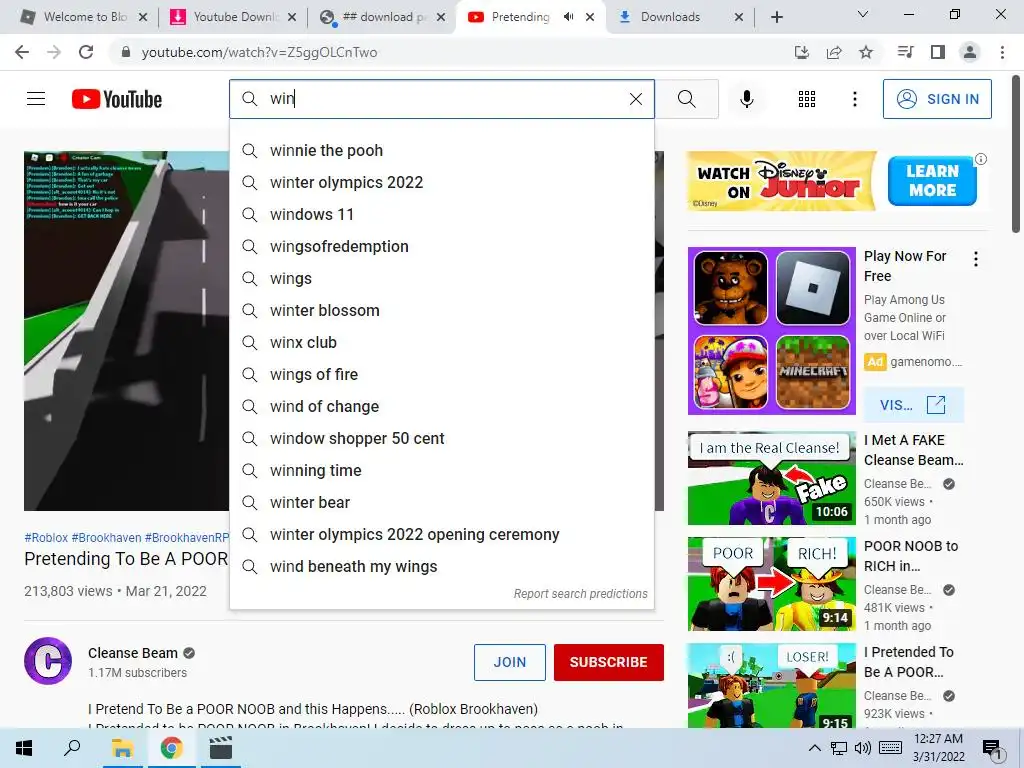
Task: Toggle Chrome side panel icon
Action: pos(938,52)
